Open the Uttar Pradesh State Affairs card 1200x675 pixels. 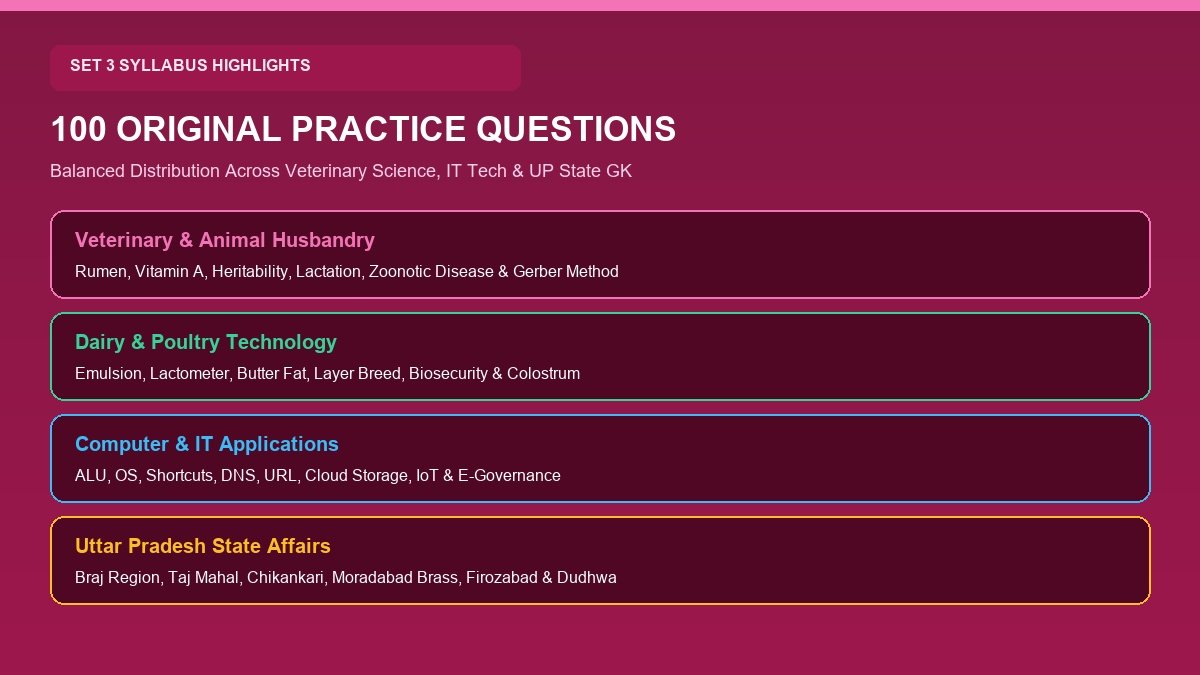(600, 560)
